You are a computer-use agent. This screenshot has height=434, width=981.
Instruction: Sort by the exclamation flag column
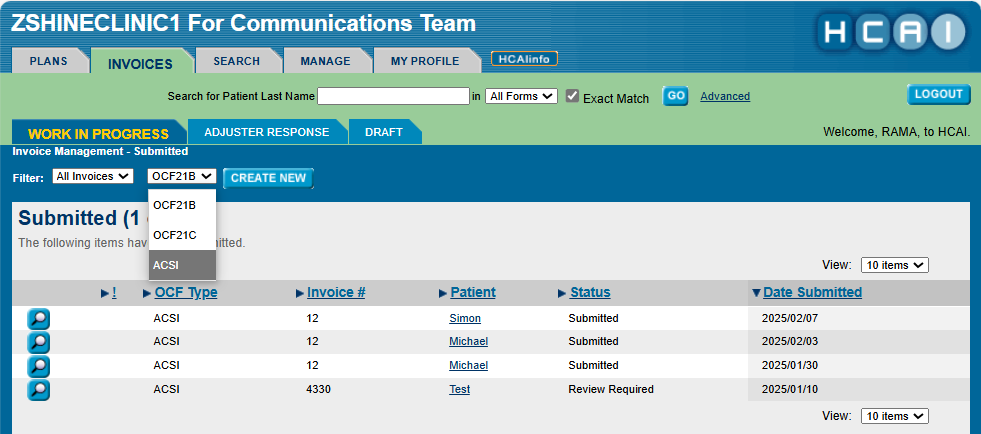click(x=114, y=293)
